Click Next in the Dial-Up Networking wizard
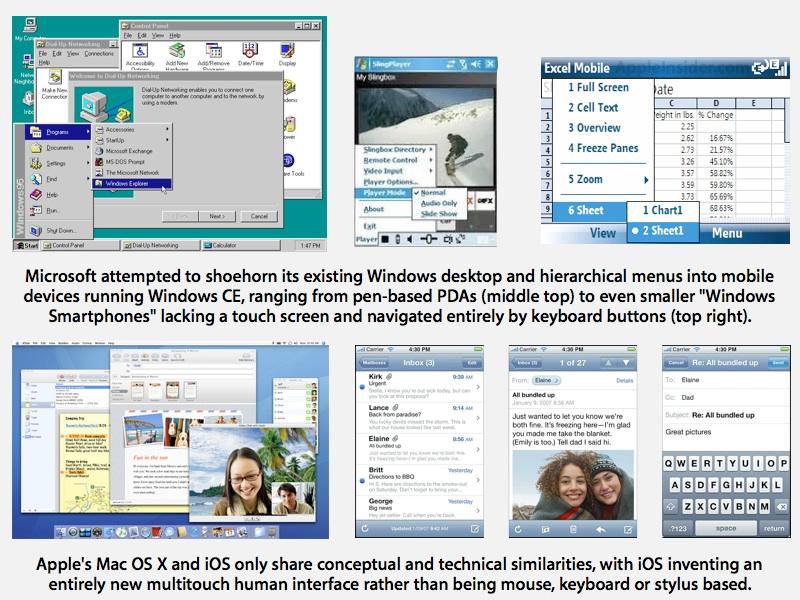This screenshot has width=800, height=600. pos(217,216)
